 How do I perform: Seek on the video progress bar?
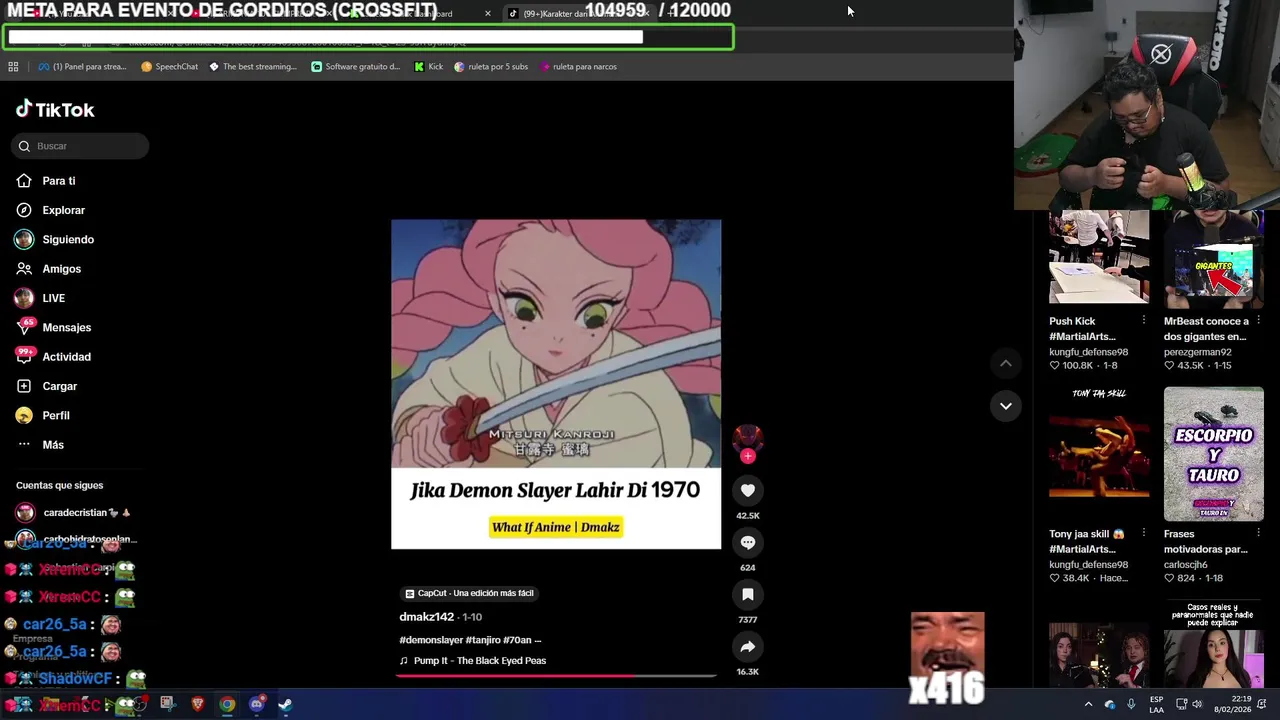[x=556, y=676]
